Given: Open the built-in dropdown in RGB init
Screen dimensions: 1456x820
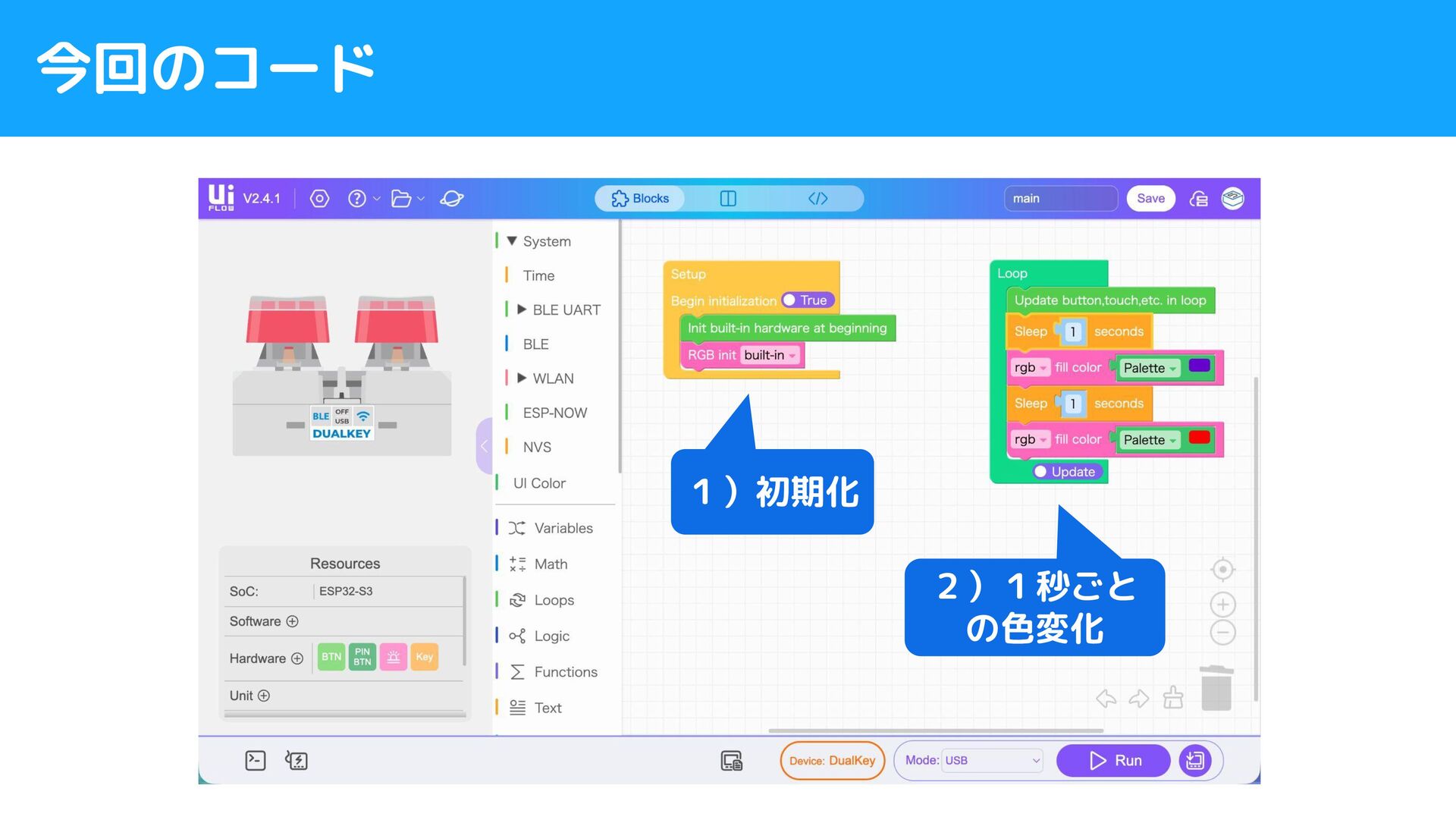Looking at the screenshot, I should coord(770,355).
